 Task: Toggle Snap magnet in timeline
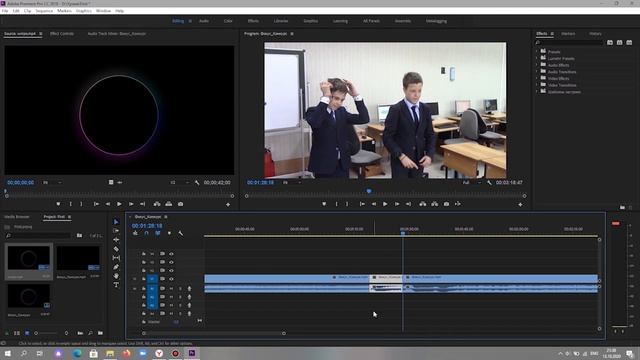click(x=147, y=233)
